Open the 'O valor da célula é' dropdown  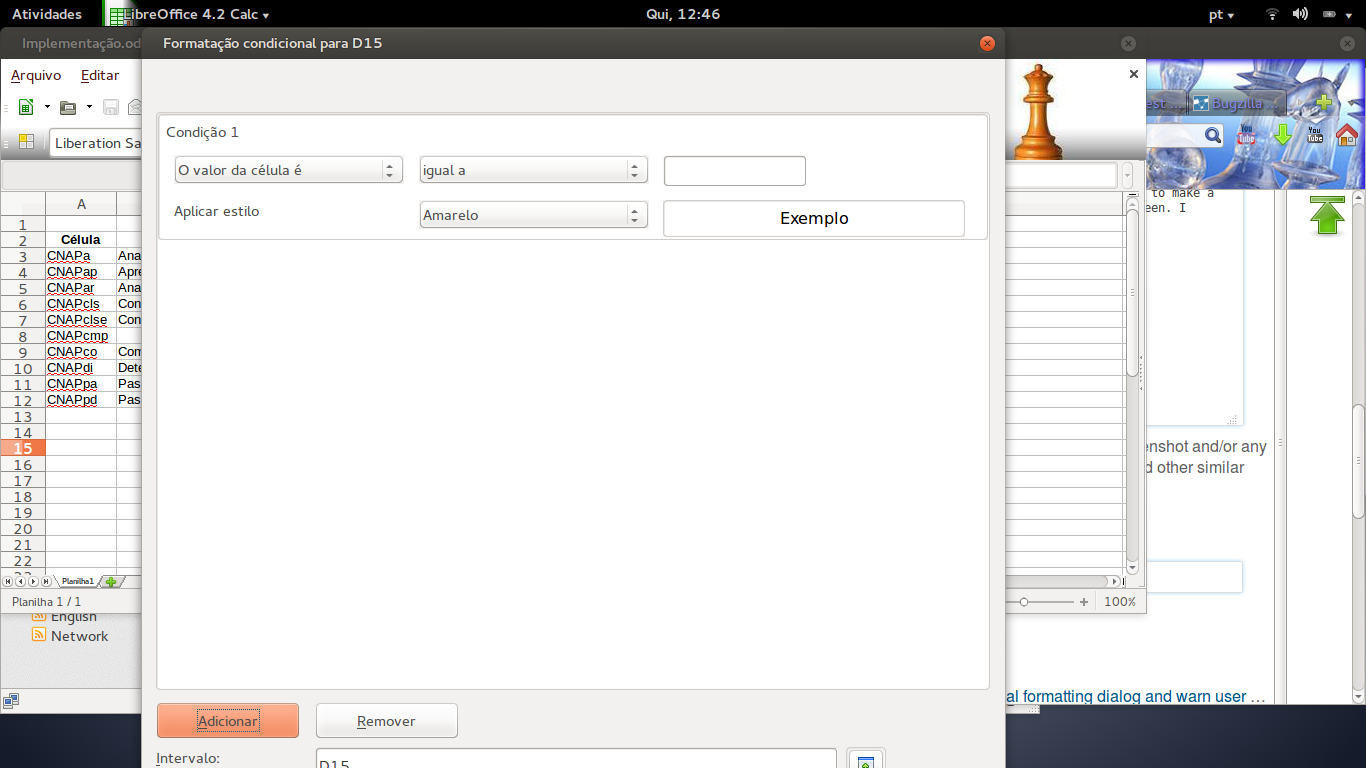pyautogui.click(x=288, y=170)
